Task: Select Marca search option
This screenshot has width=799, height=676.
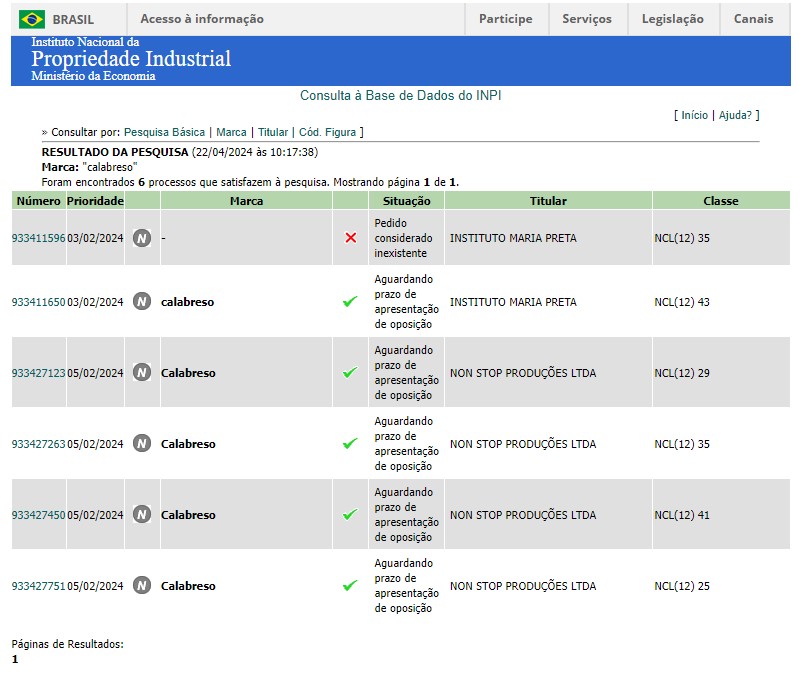Action: (231, 132)
